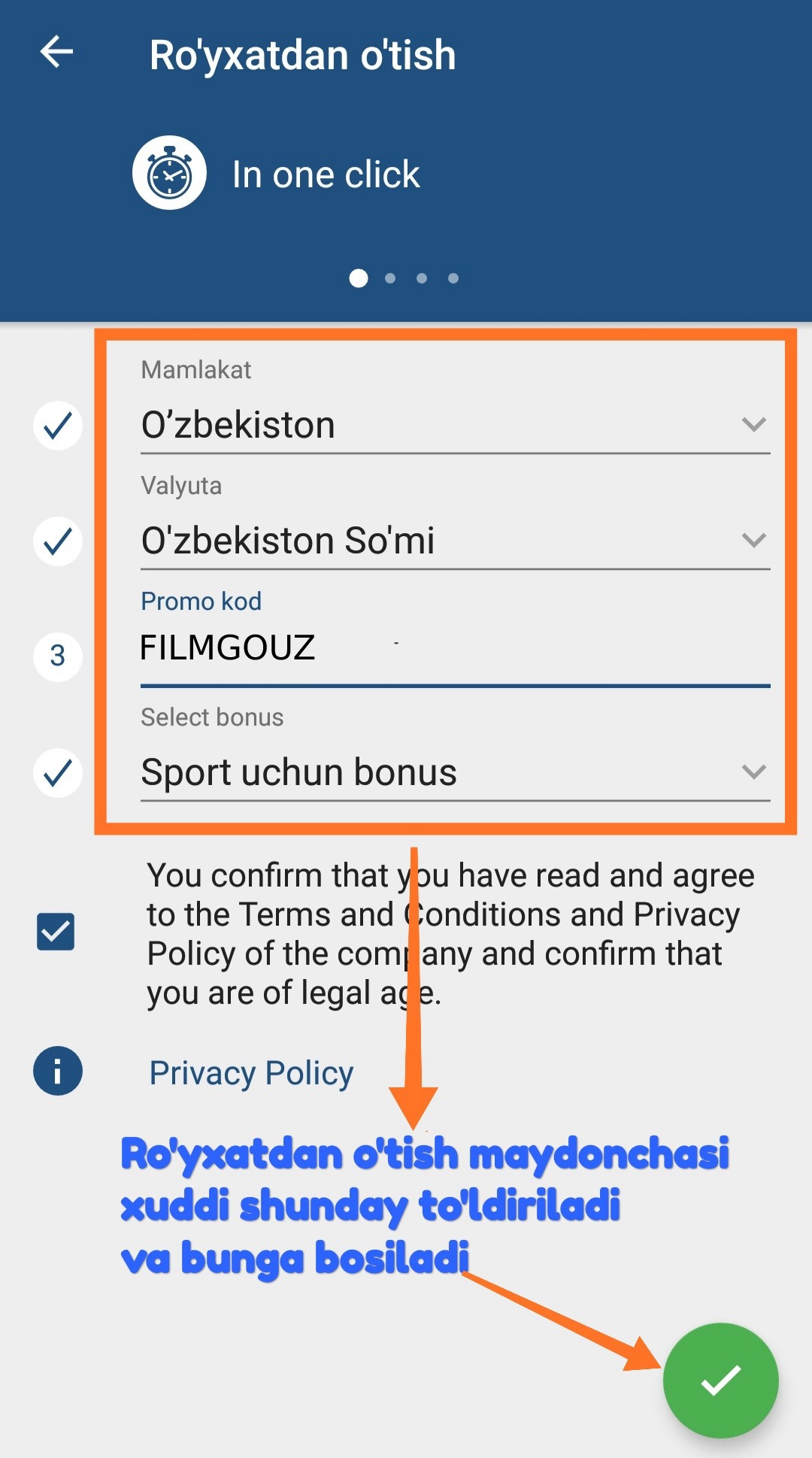Tap the back arrow icon

click(x=56, y=53)
